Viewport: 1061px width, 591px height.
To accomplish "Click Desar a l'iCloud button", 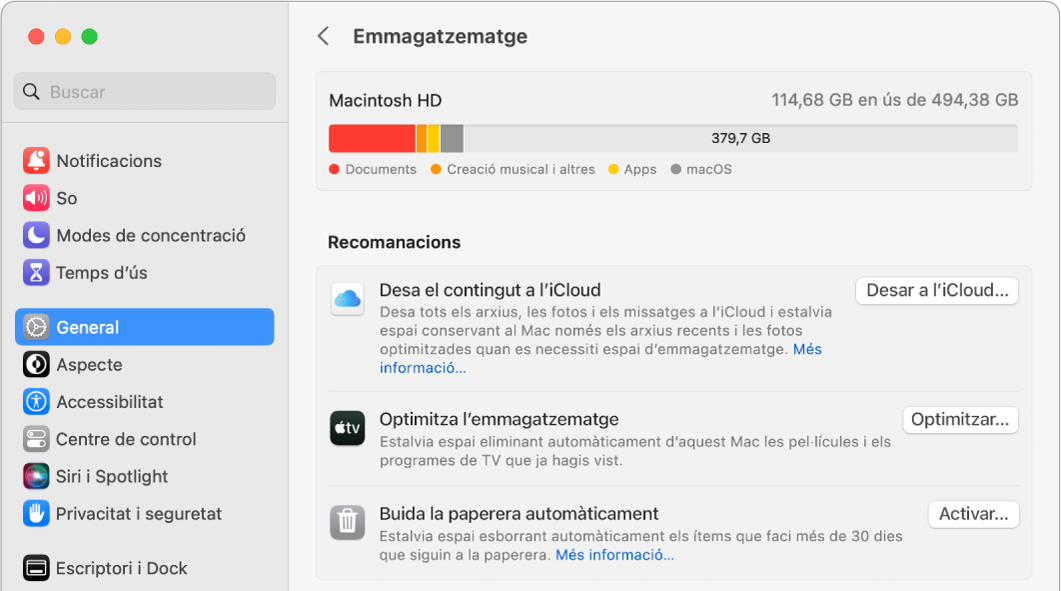I will click(936, 291).
